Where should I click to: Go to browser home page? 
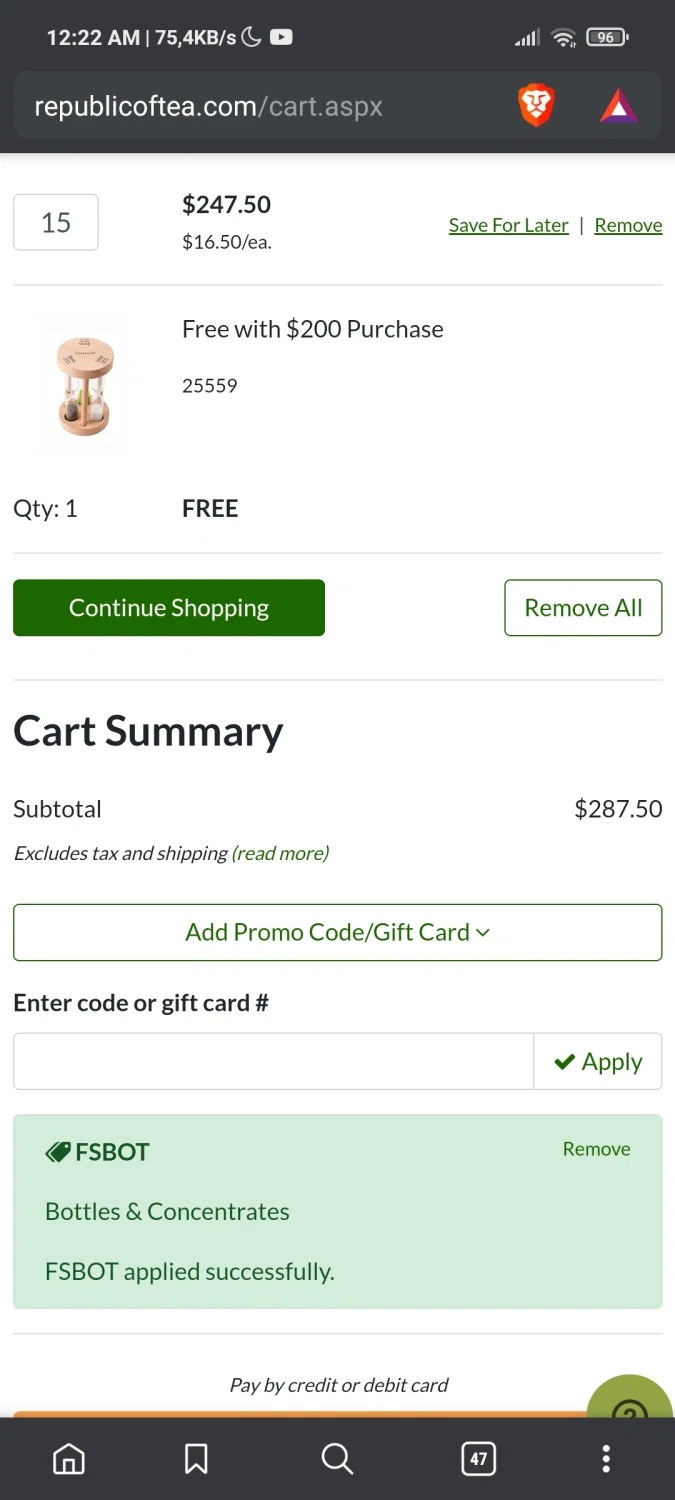pos(69,1459)
